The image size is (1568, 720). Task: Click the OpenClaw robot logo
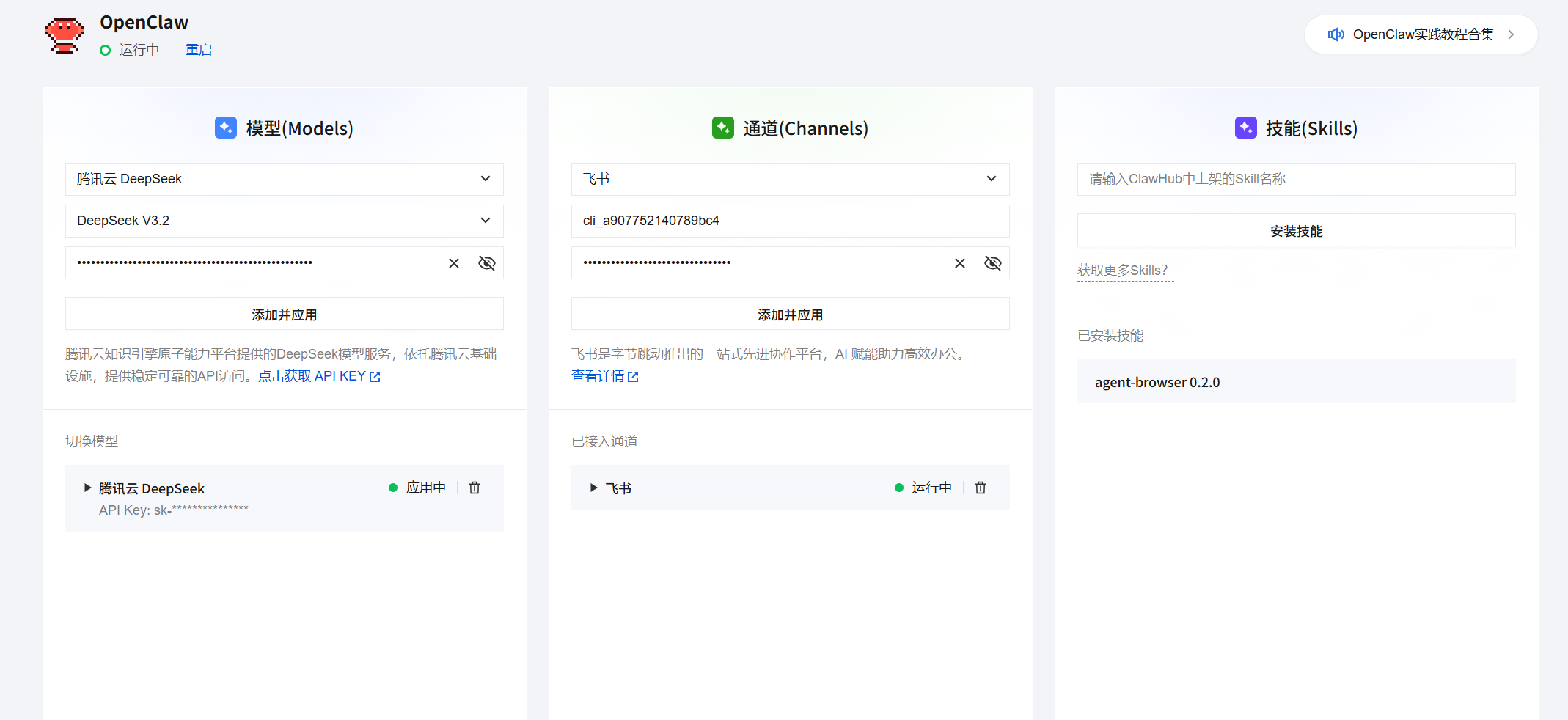pyautogui.click(x=65, y=34)
